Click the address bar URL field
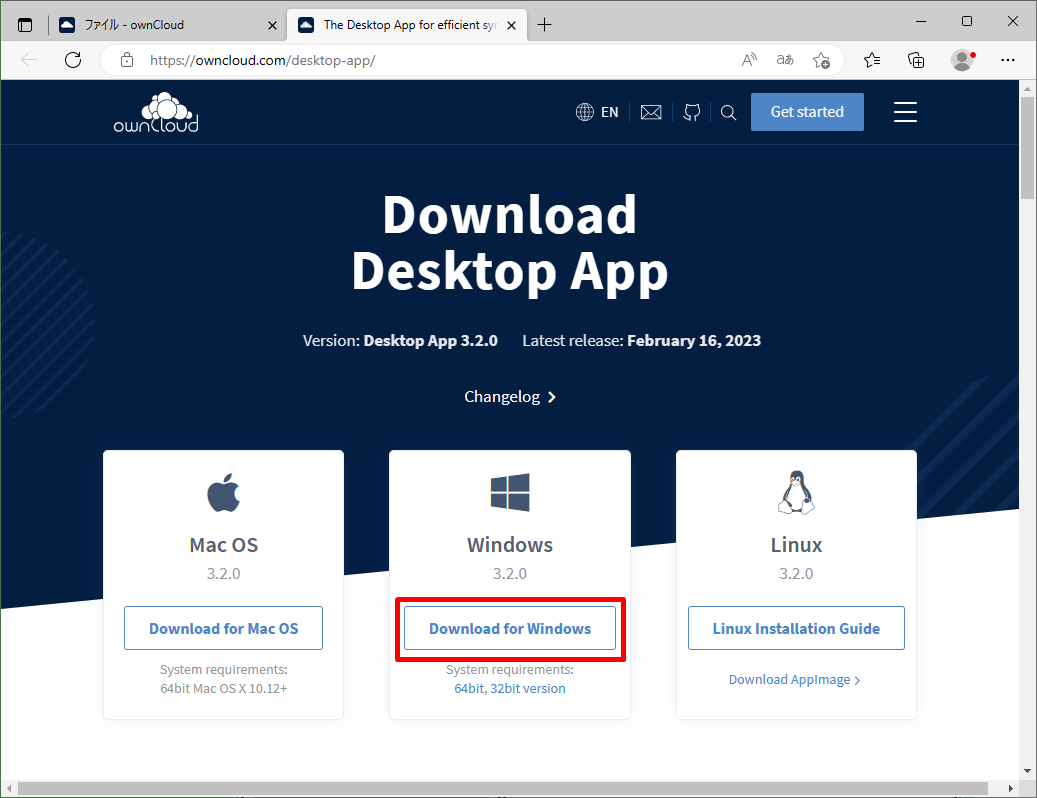Image resolution: width=1037 pixels, height=798 pixels. 420,60
